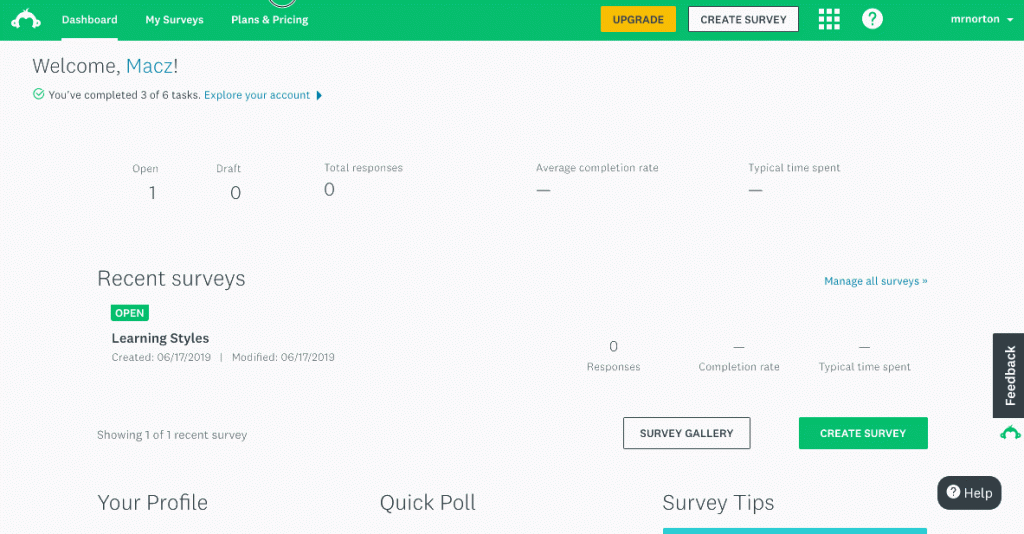Open the Learning Styles survey
1024x534 pixels.
point(160,338)
